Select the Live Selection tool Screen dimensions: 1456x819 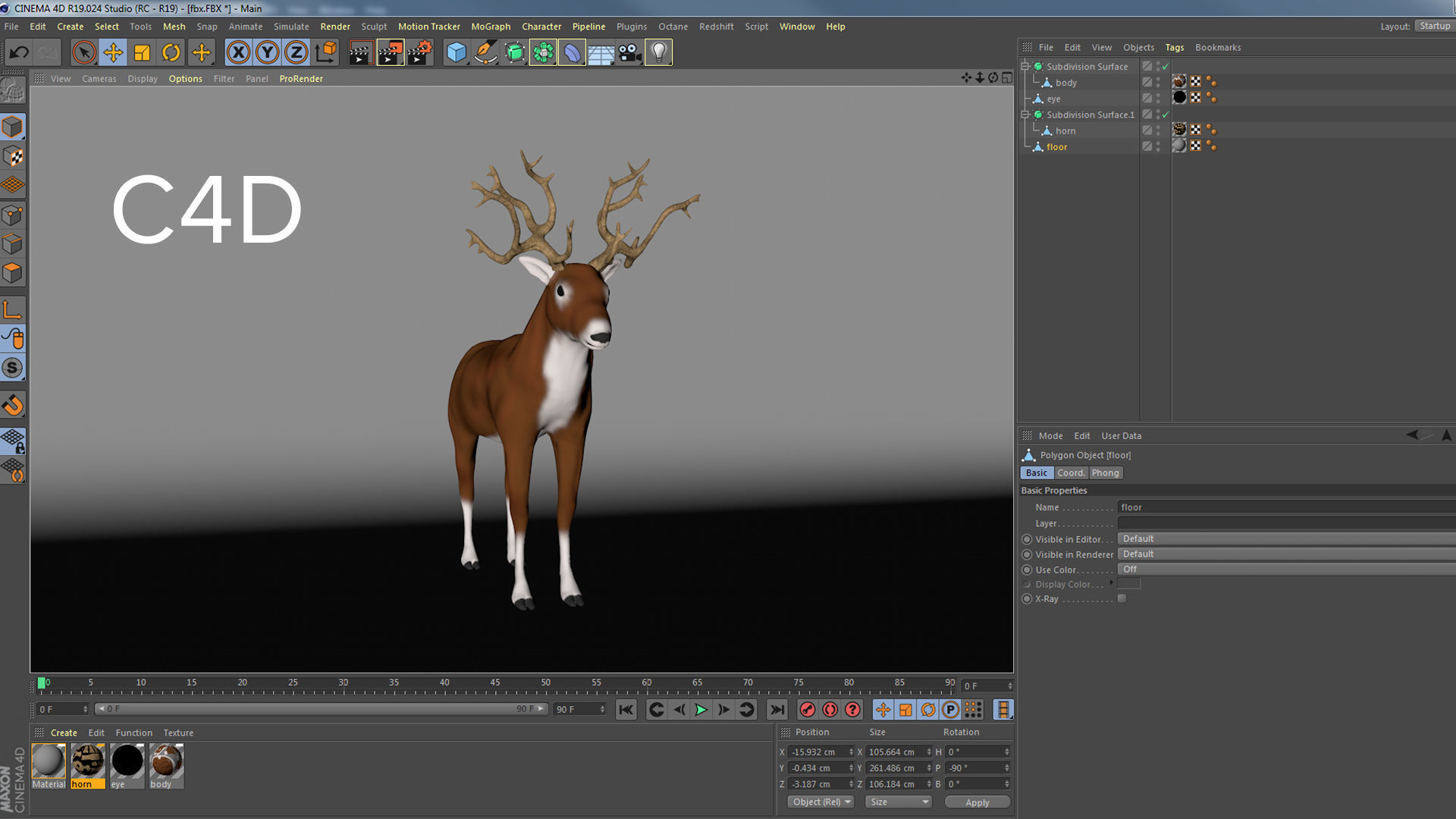[84, 52]
